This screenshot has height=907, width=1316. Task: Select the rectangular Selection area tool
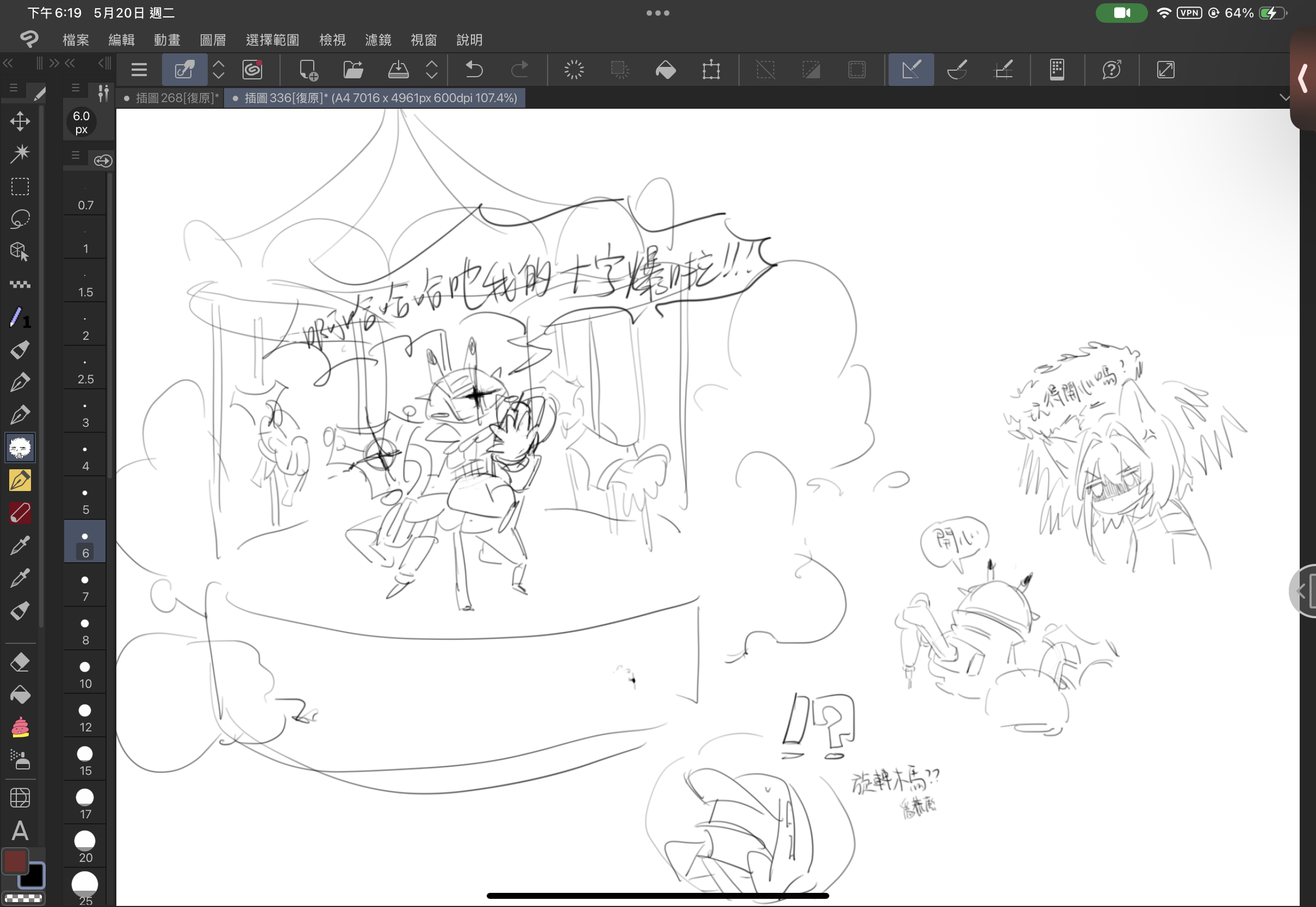[20, 187]
